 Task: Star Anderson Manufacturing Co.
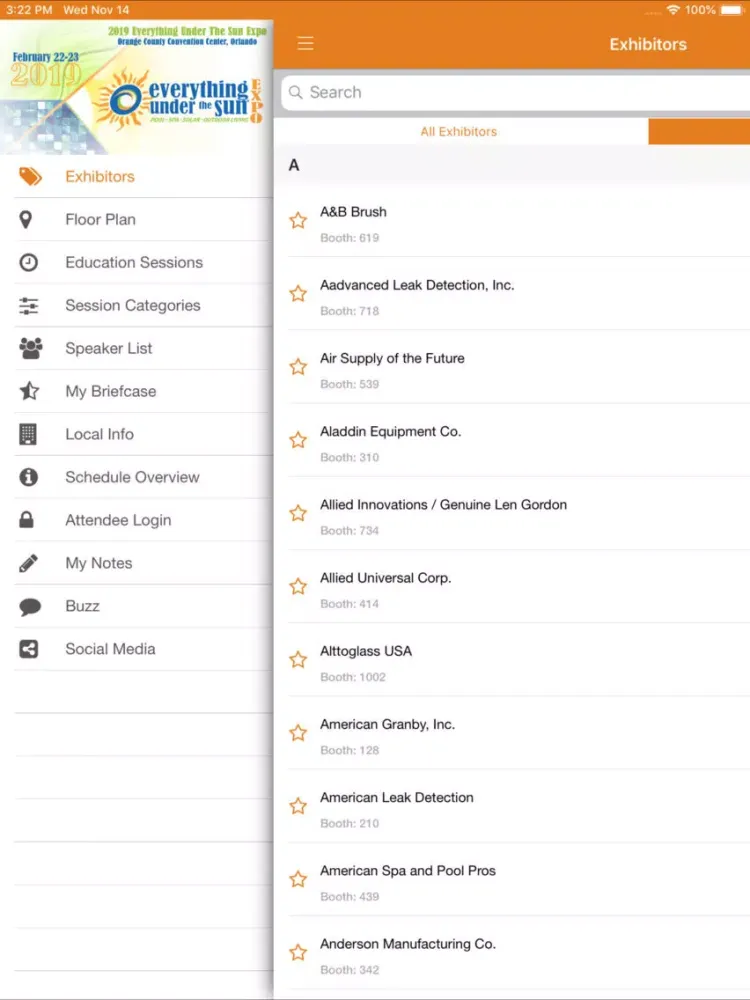298,953
